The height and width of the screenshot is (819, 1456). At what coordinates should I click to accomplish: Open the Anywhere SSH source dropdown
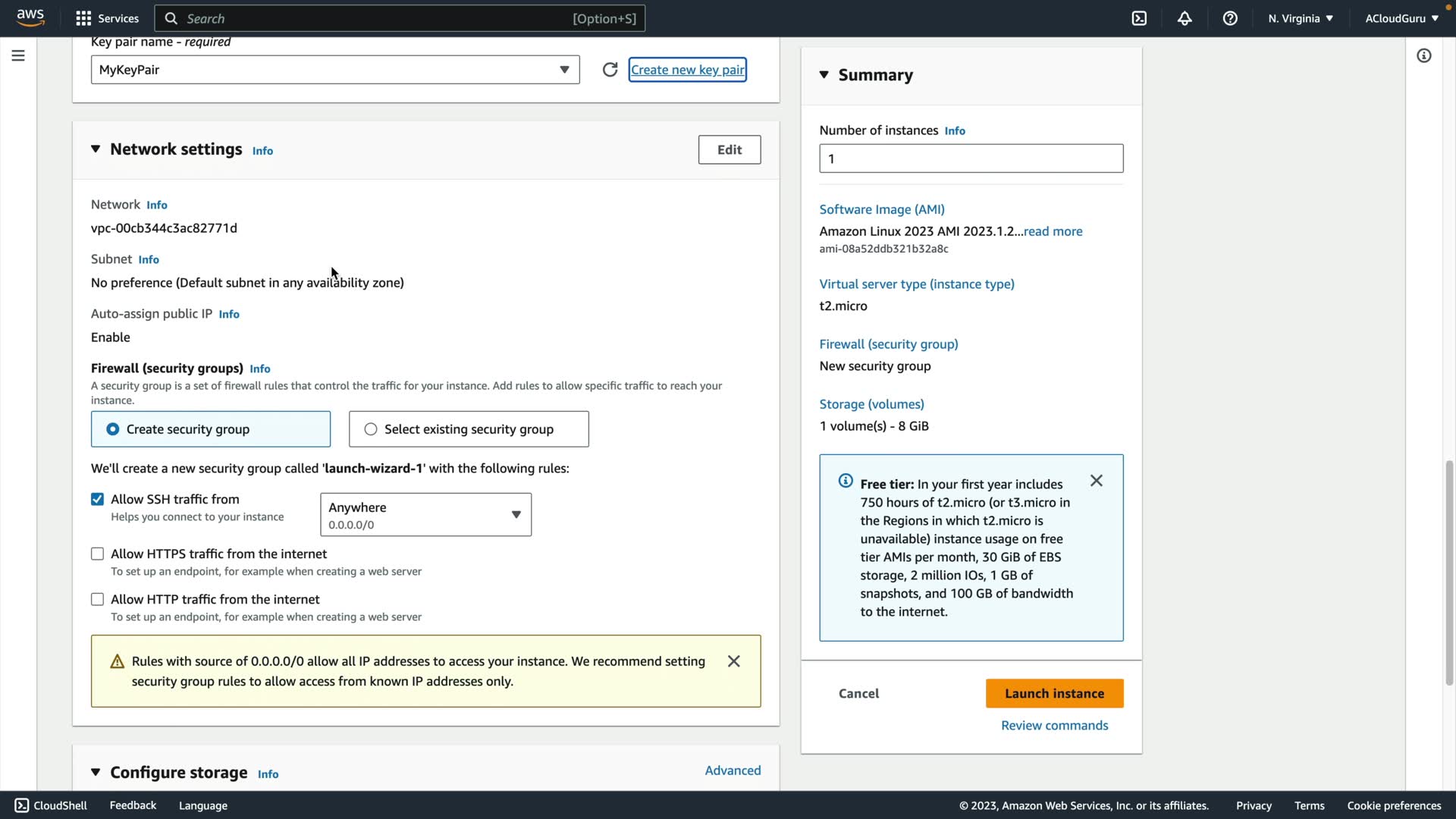(x=425, y=515)
